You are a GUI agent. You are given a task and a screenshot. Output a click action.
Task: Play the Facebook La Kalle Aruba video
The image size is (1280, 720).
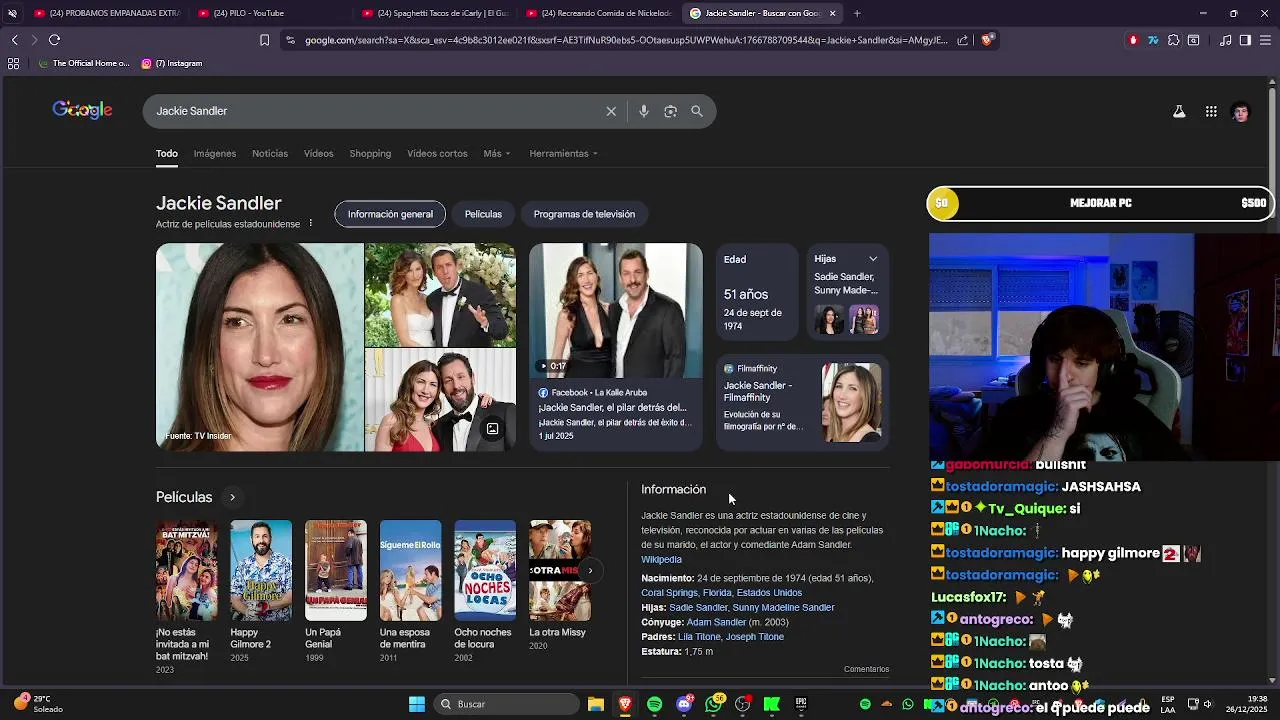click(x=616, y=310)
